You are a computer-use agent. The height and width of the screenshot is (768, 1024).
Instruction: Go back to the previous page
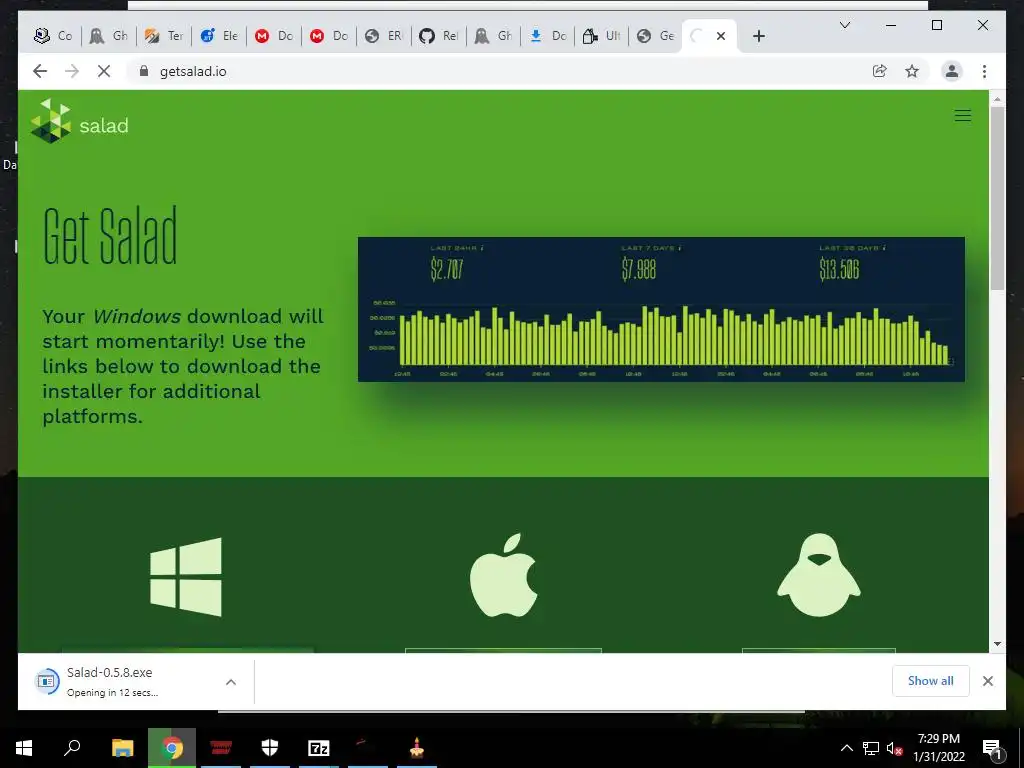click(x=40, y=71)
